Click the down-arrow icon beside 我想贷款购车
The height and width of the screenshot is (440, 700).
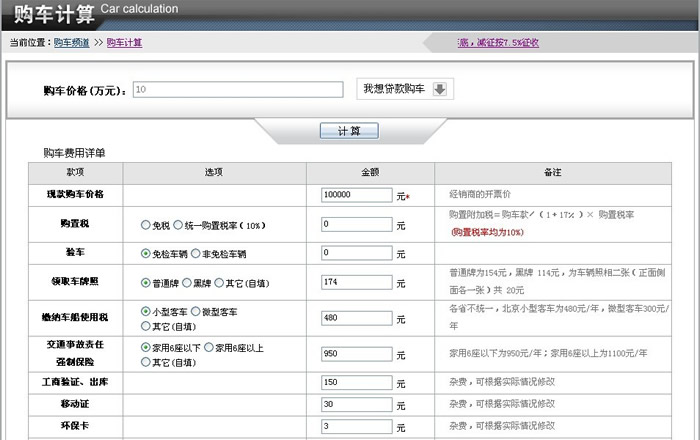441,89
